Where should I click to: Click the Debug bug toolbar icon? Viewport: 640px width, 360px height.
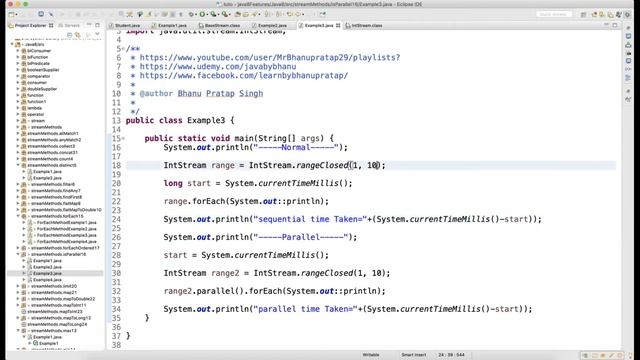coord(191,14)
